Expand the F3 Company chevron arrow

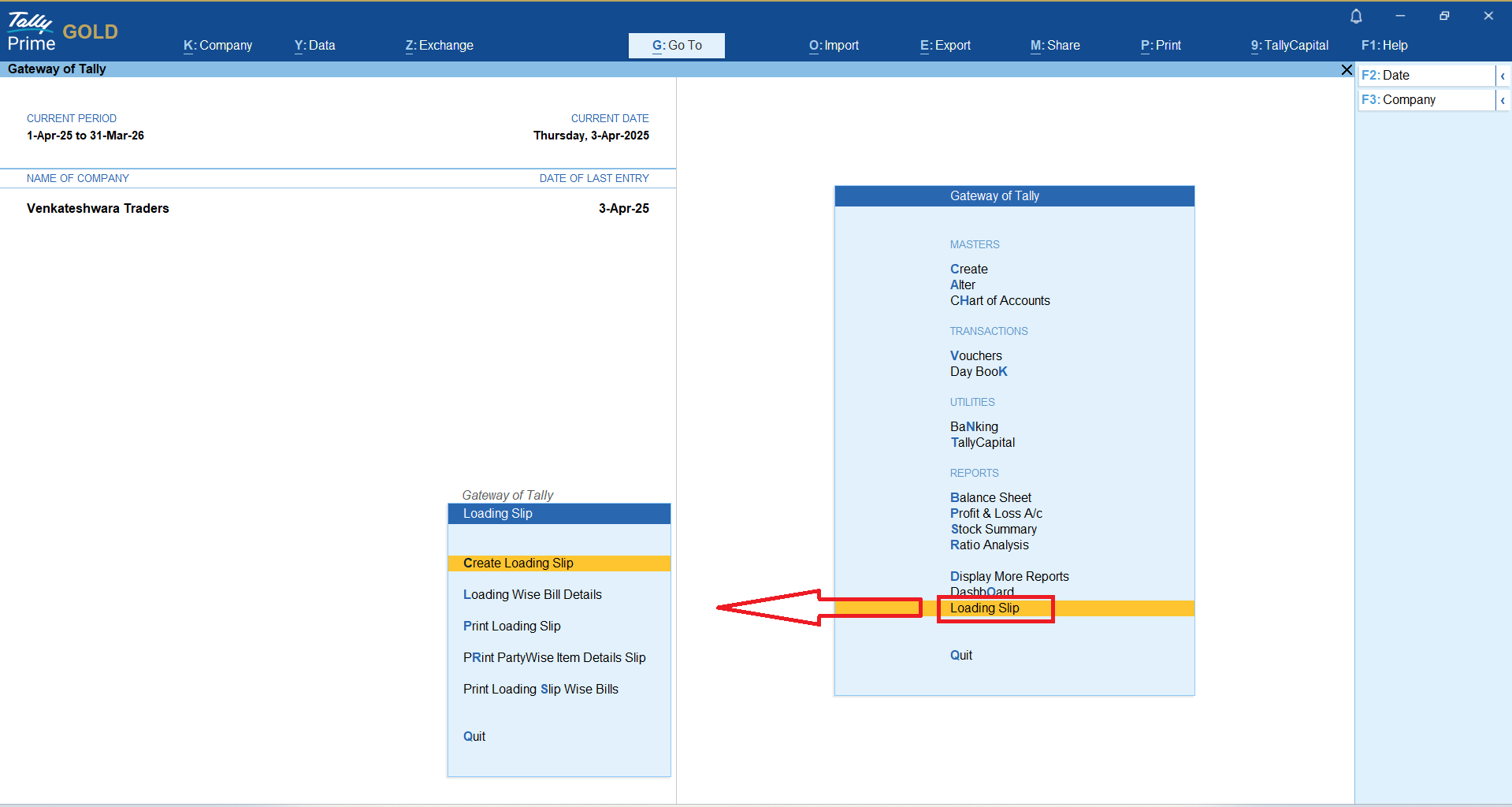click(1503, 100)
